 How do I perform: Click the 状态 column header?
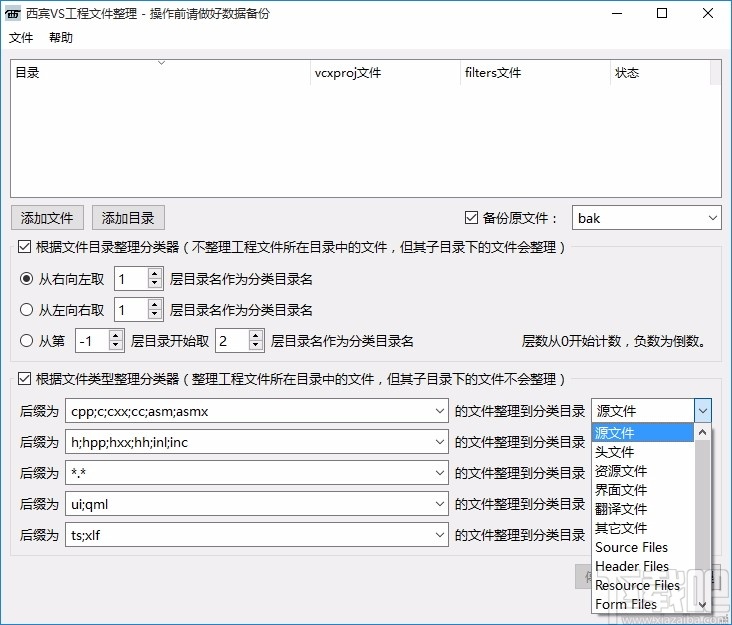pos(660,72)
